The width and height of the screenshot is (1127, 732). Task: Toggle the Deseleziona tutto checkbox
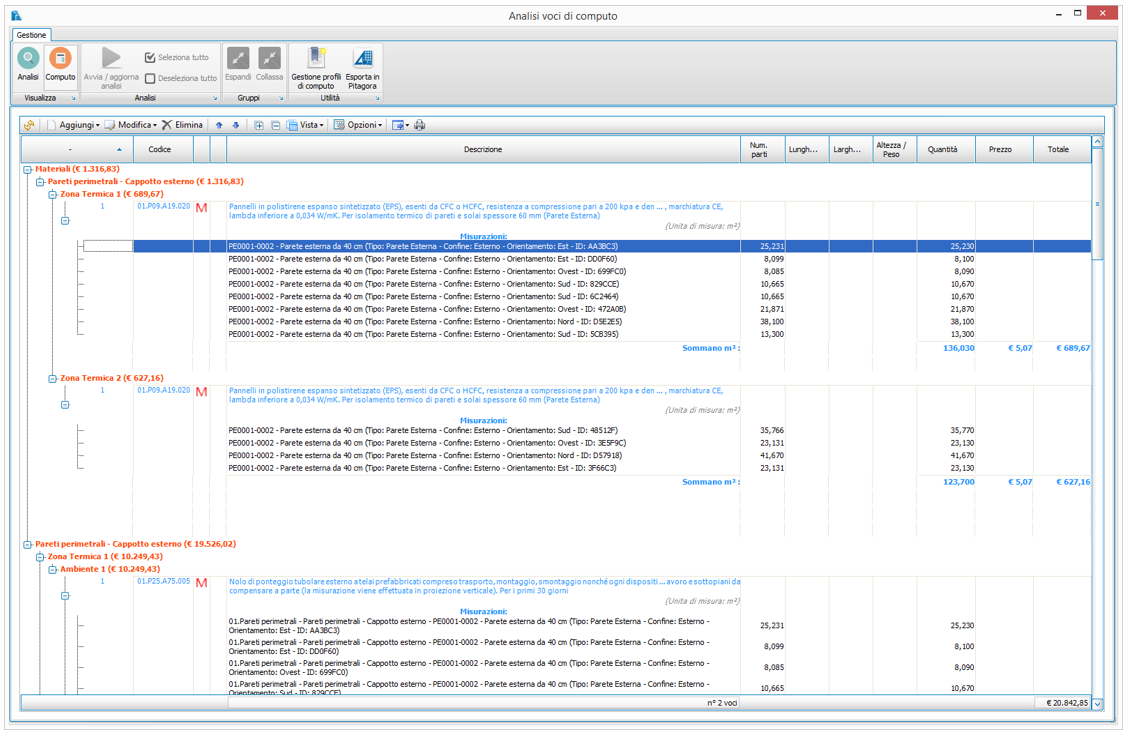(150, 78)
